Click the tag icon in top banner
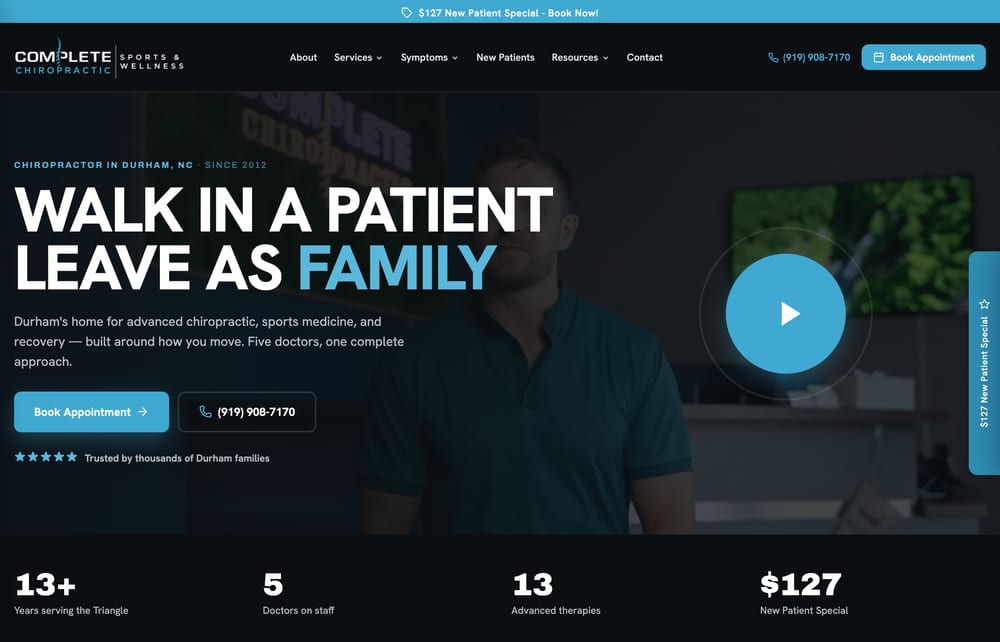The image size is (1000, 642). pos(406,13)
